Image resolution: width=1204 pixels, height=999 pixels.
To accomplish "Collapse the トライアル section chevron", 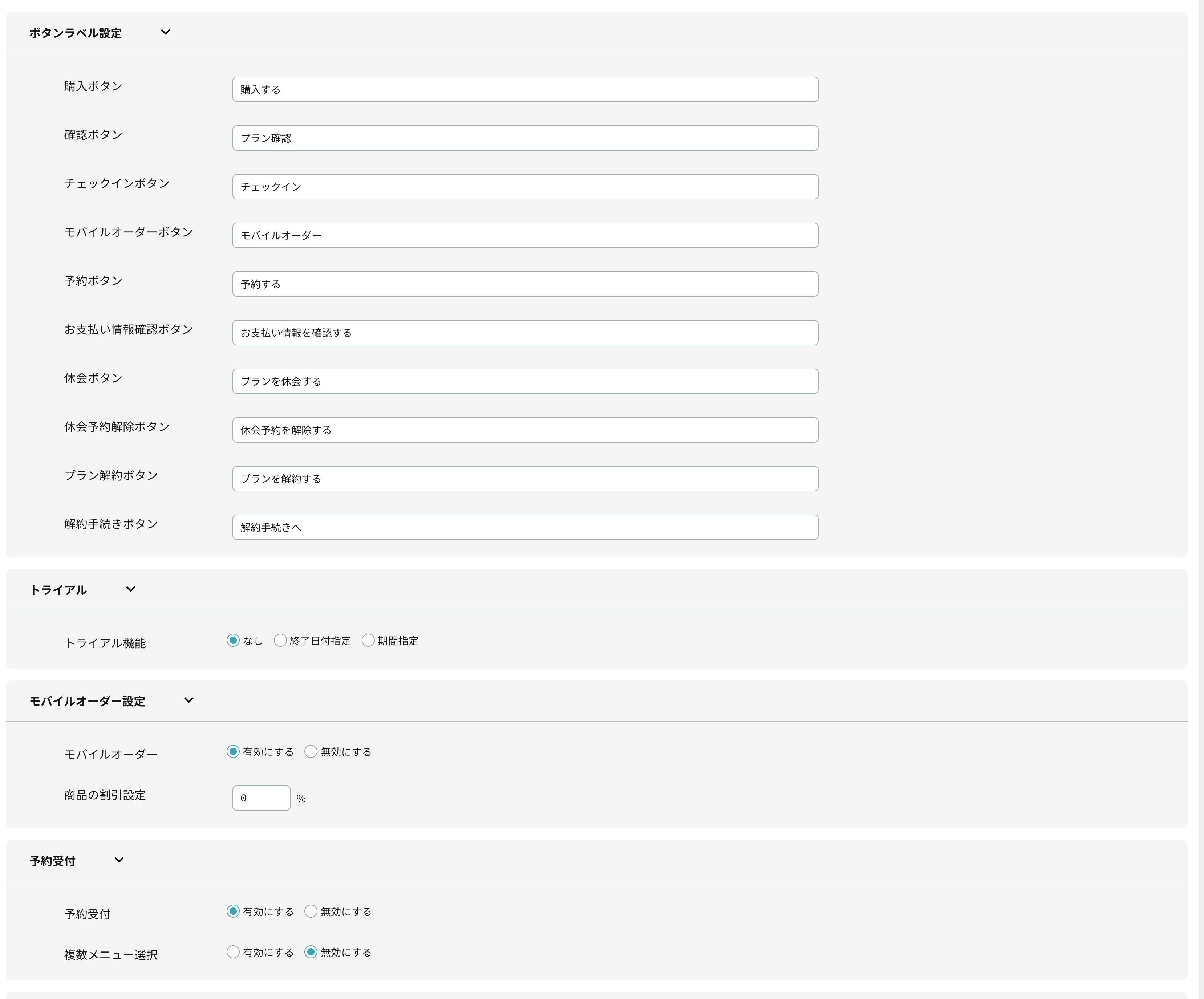I will point(131,589).
